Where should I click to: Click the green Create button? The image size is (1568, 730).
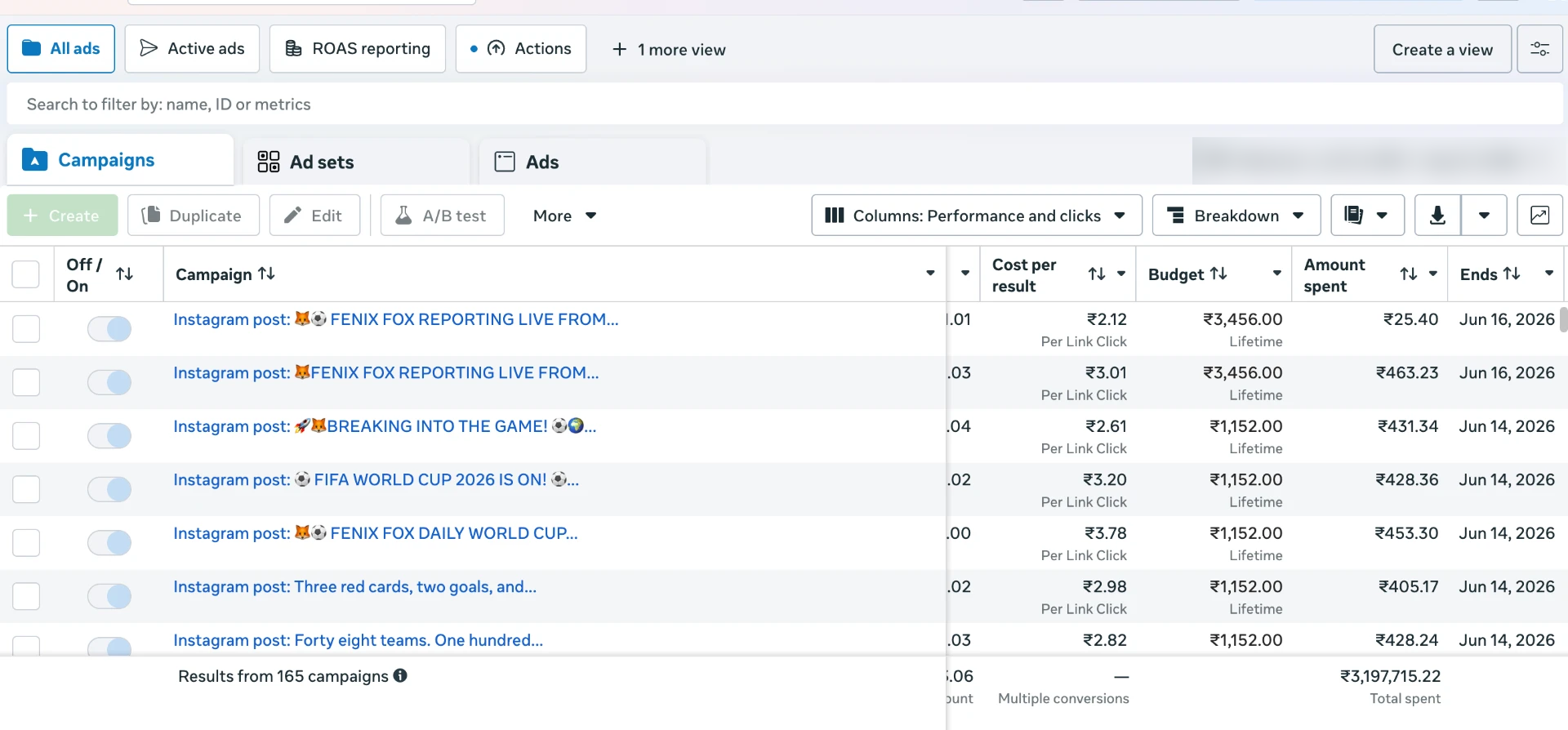[x=63, y=216]
